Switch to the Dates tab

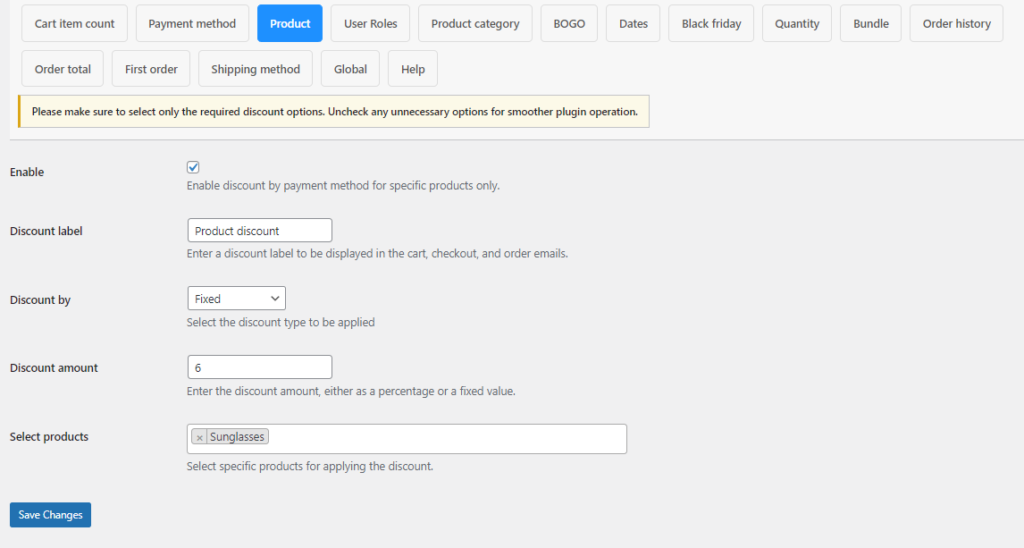pos(633,24)
